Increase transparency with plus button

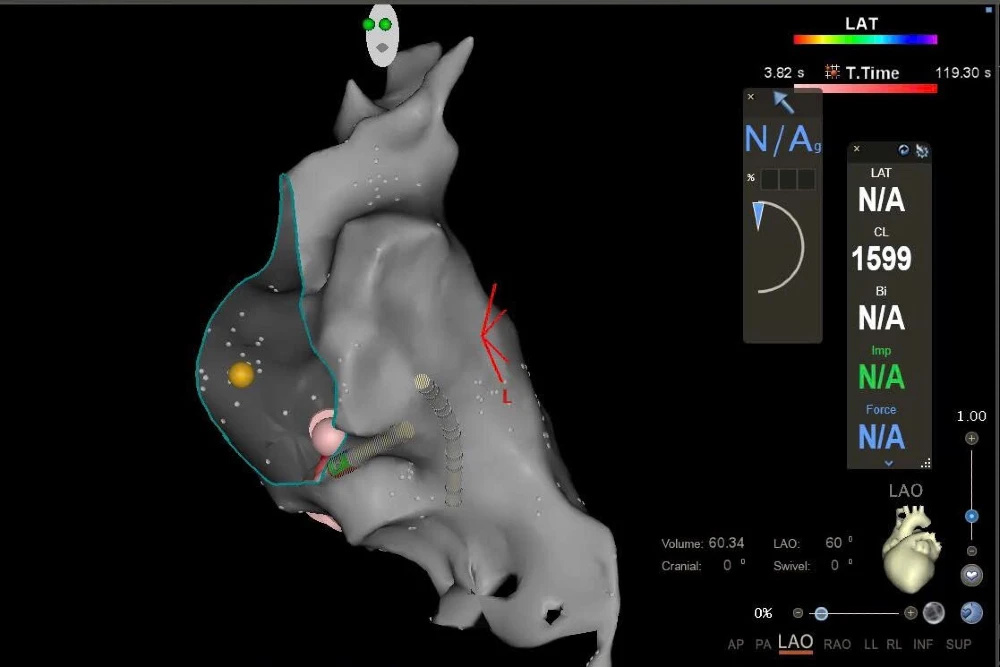[x=910, y=613]
